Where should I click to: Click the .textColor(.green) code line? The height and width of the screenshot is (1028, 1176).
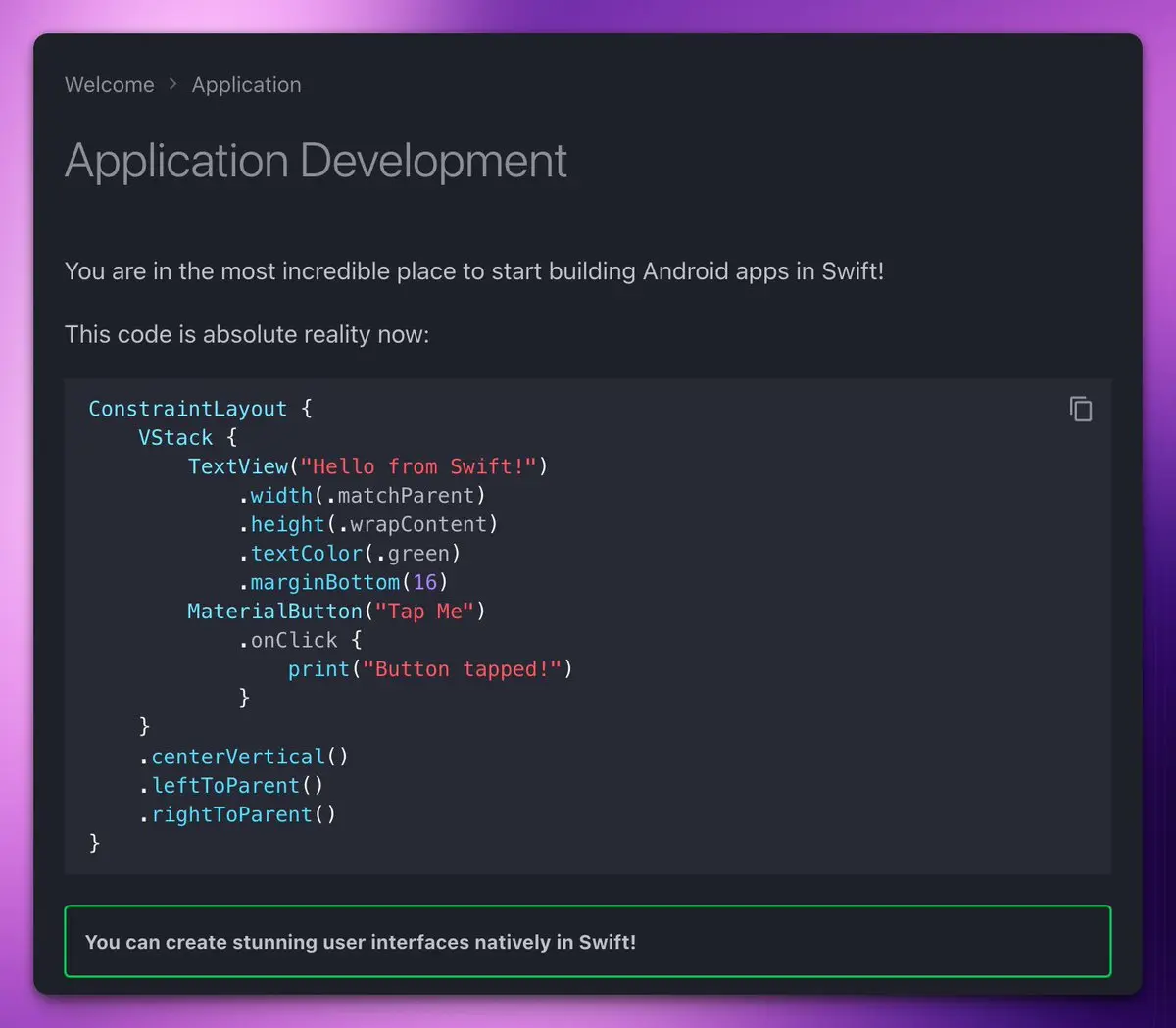point(350,554)
